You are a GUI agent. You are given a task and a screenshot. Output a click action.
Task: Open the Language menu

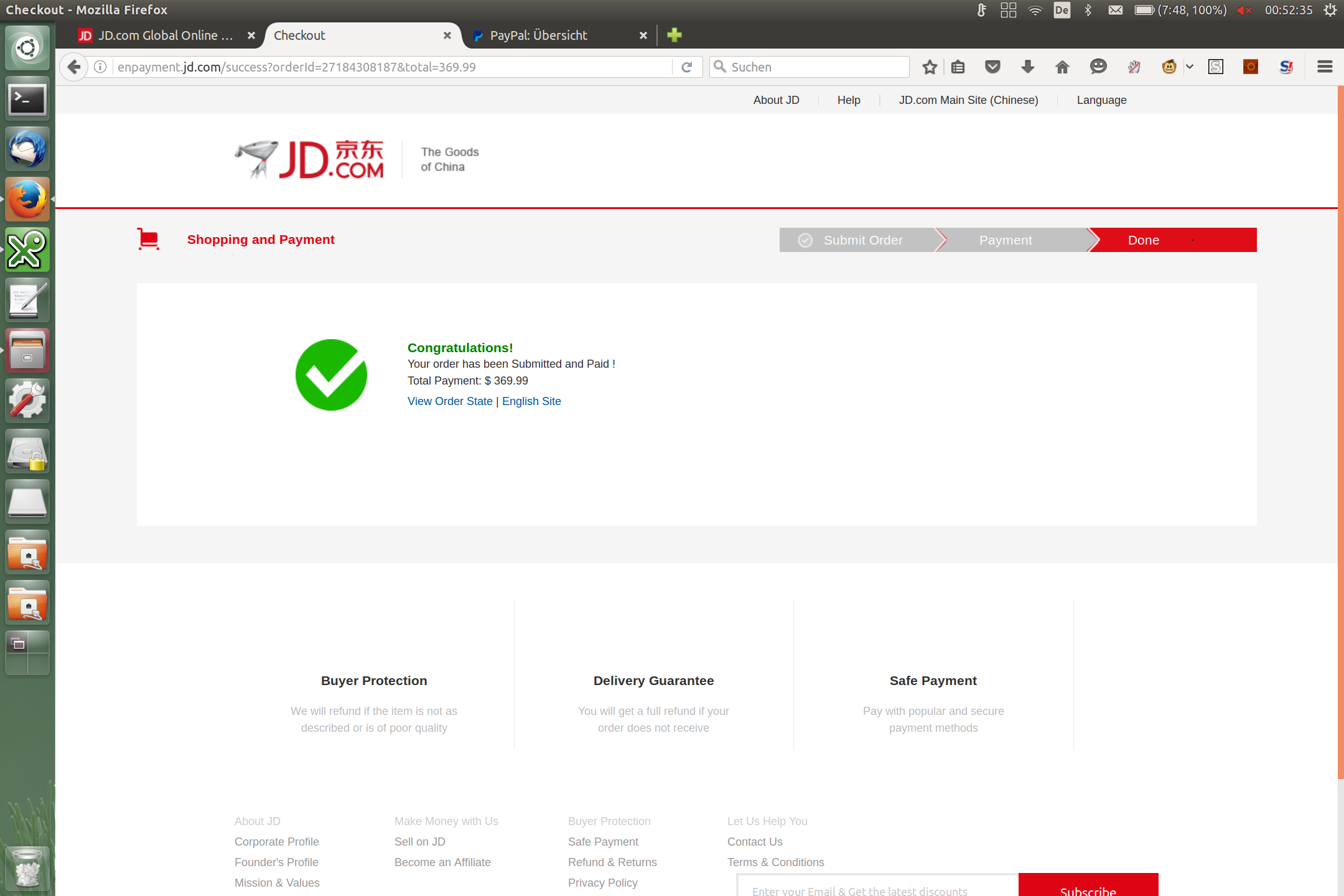tap(1101, 100)
